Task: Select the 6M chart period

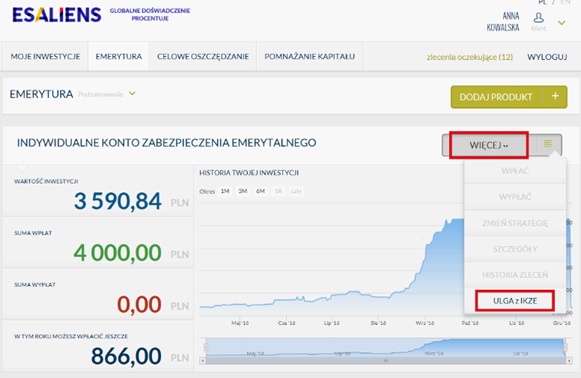Action: (260, 191)
